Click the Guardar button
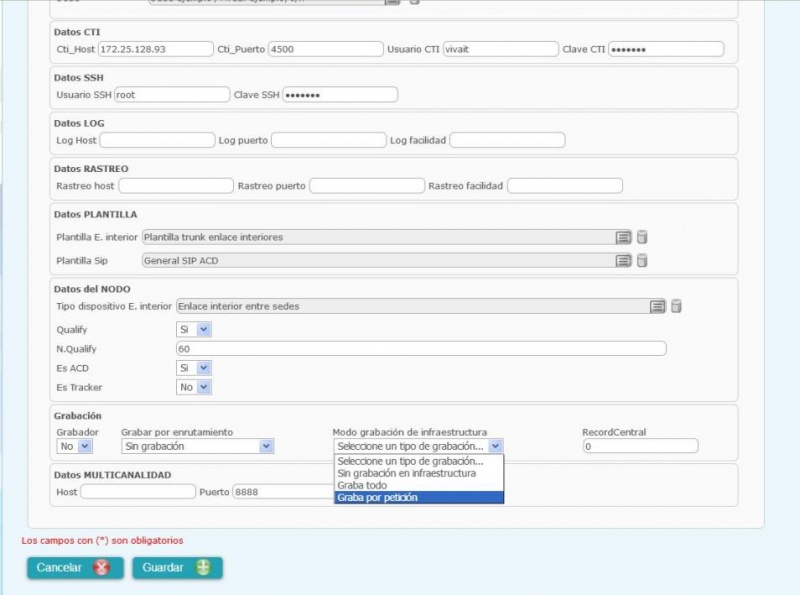 pos(178,568)
